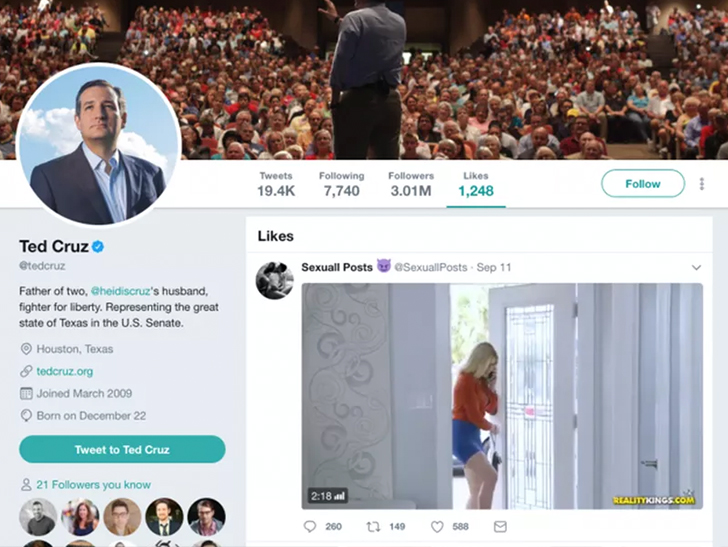
Task: Switch to the Following tab
Action: [x=341, y=184]
